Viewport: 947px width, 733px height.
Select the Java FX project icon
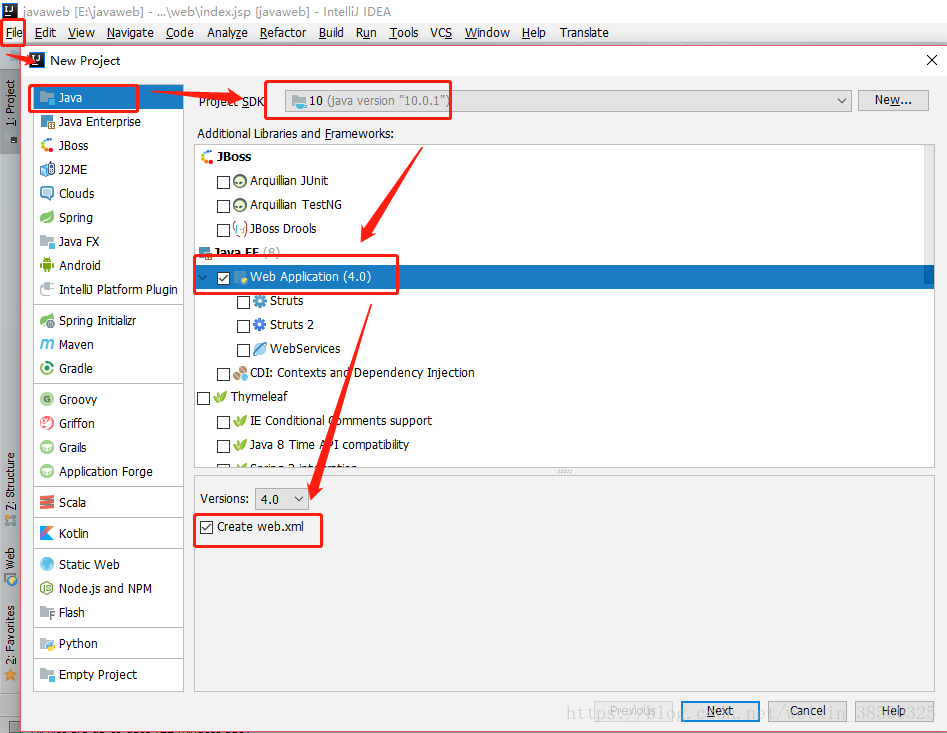click(x=47, y=242)
